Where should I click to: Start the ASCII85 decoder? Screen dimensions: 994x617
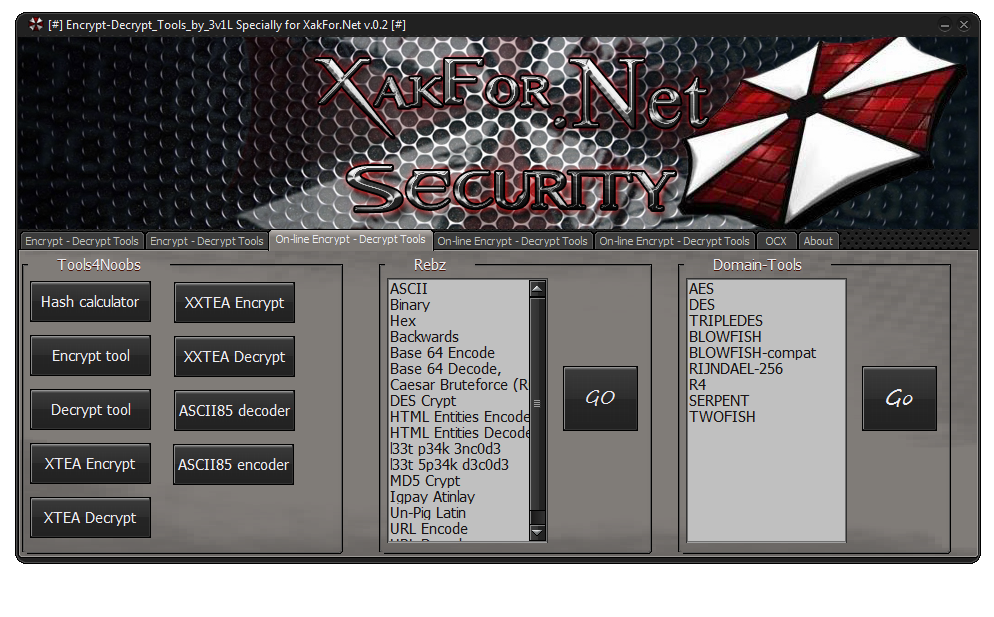(235, 410)
